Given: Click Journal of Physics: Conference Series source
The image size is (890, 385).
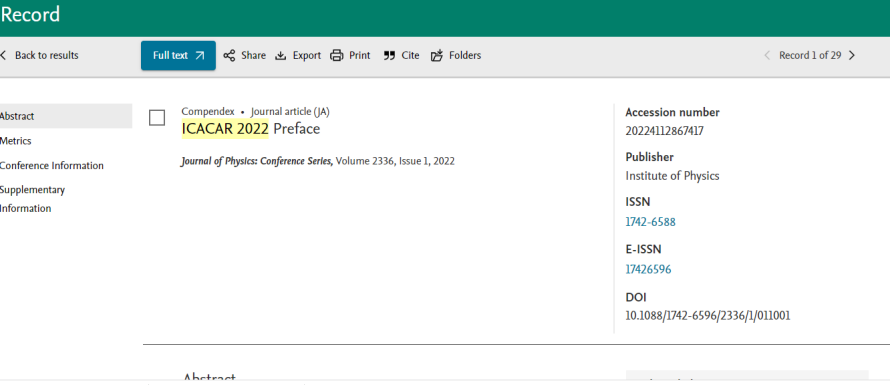Looking at the screenshot, I should pyautogui.click(x=257, y=161).
